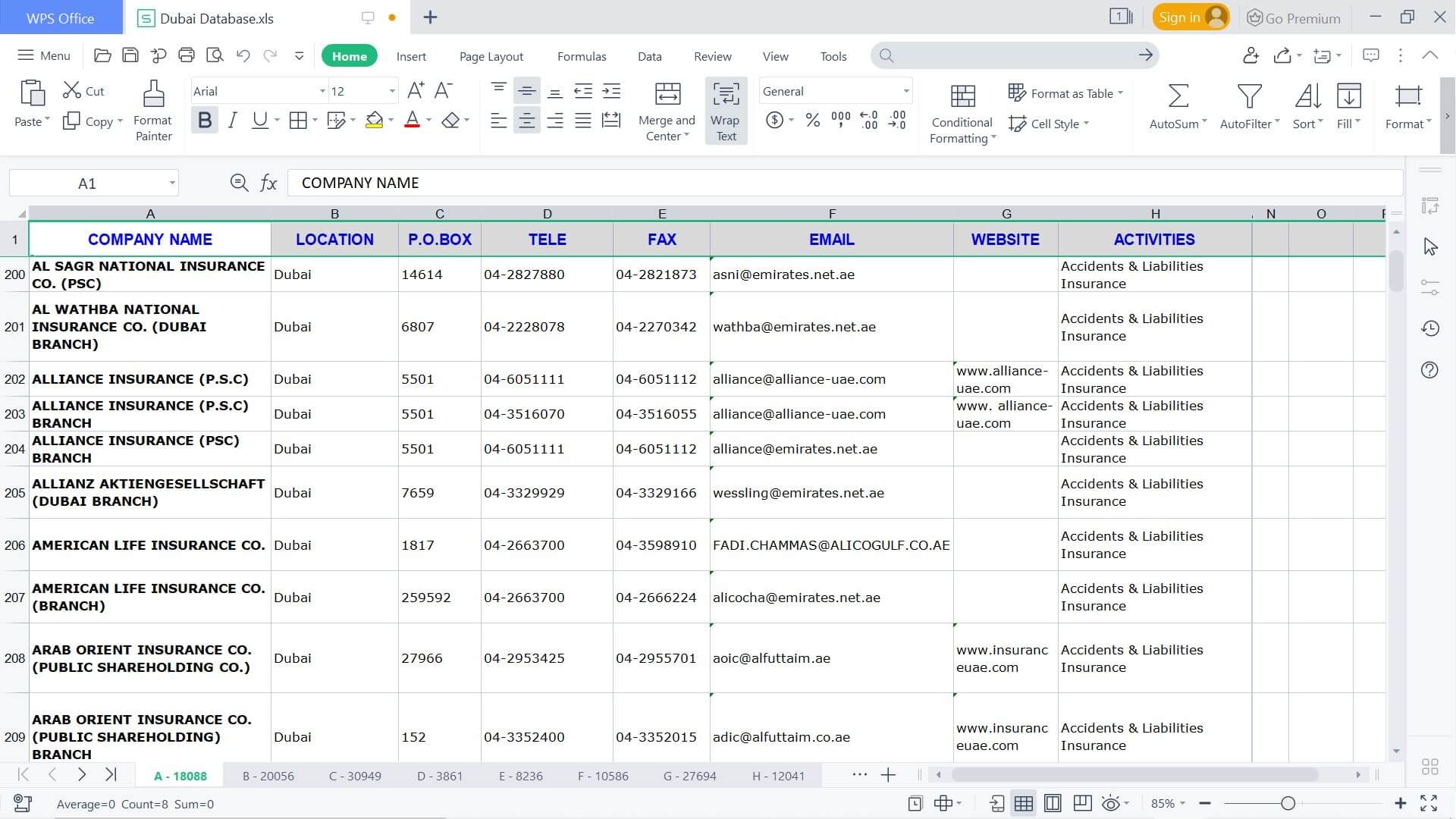
Task: Expand the Name Box dropdown
Action: (171, 182)
